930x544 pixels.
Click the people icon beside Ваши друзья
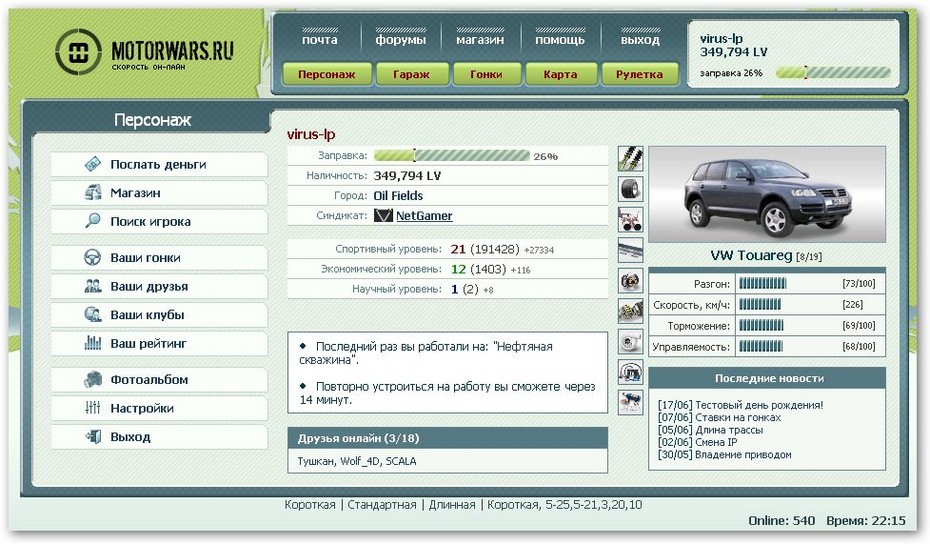click(x=93, y=286)
